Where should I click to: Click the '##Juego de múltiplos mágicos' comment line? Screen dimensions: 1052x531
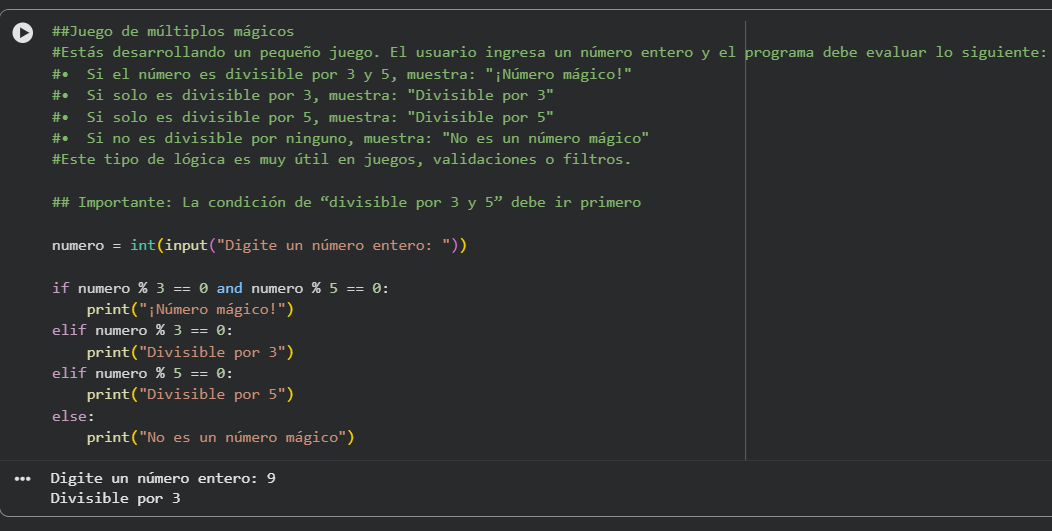(173, 32)
